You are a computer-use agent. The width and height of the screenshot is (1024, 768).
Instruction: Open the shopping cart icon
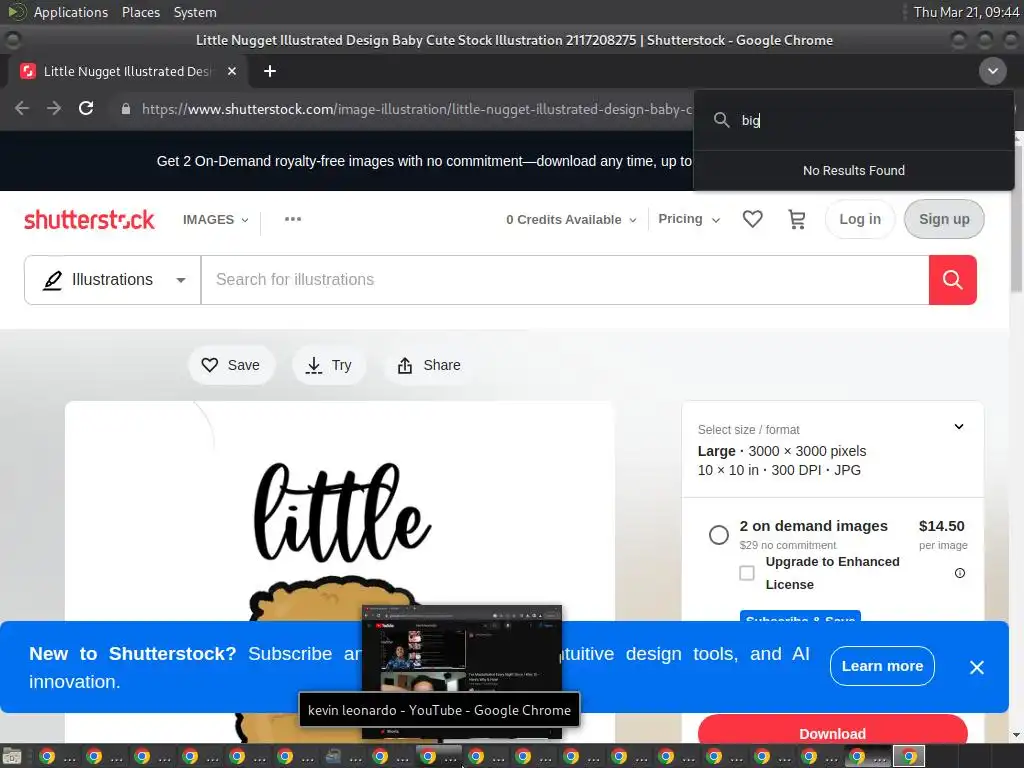pos(797,219)
